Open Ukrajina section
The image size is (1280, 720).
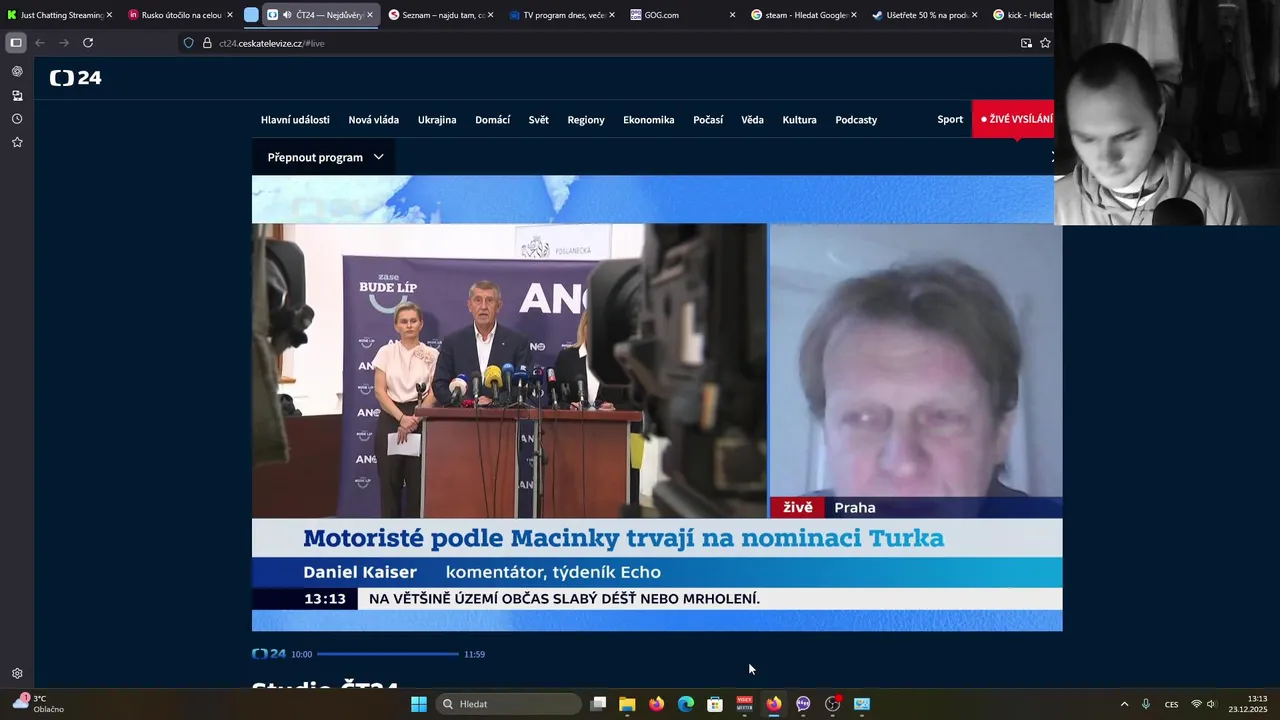click(437, 120)
